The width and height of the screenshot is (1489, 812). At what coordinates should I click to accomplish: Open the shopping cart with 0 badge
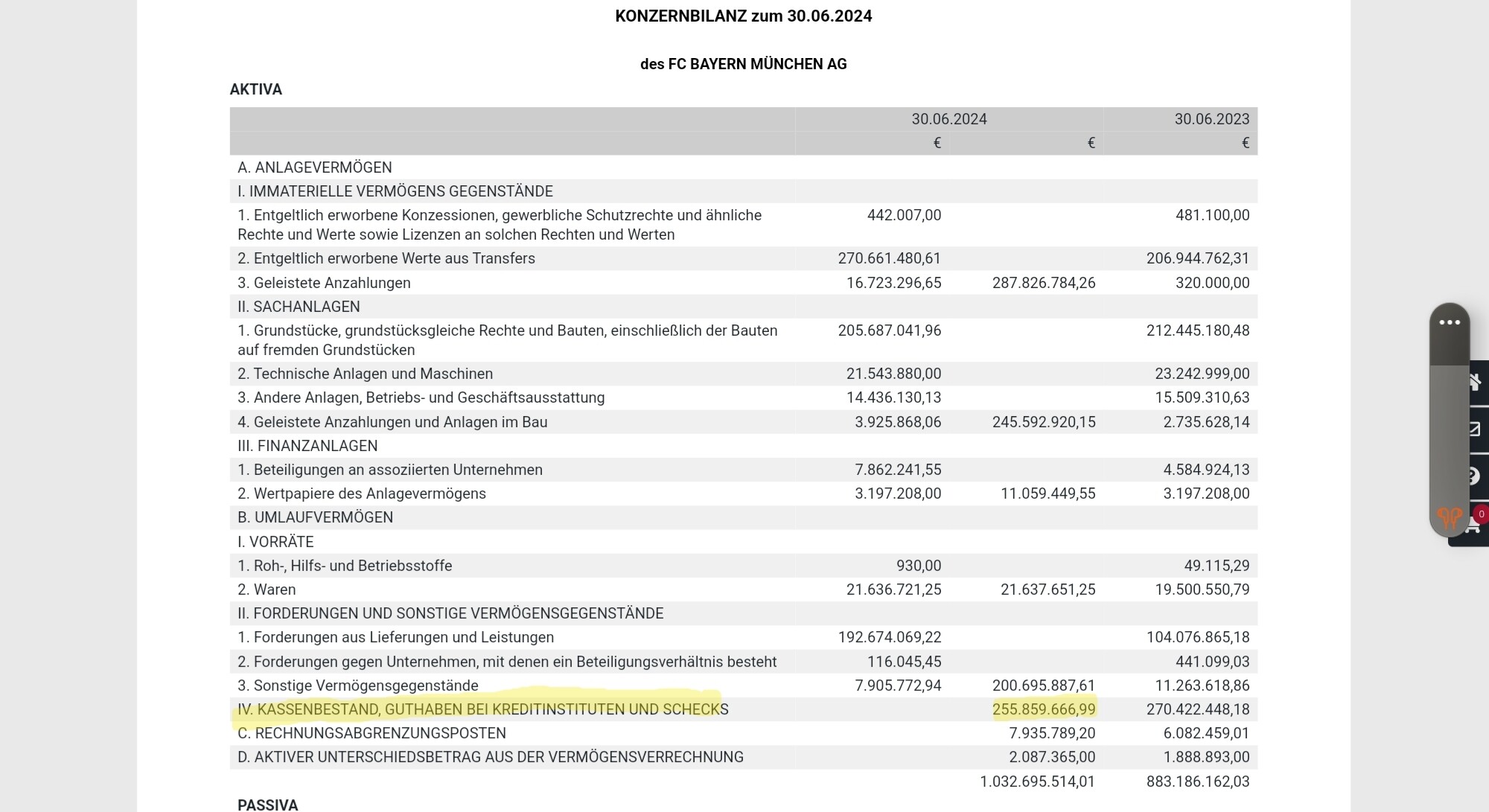(x=1476, y=523)
